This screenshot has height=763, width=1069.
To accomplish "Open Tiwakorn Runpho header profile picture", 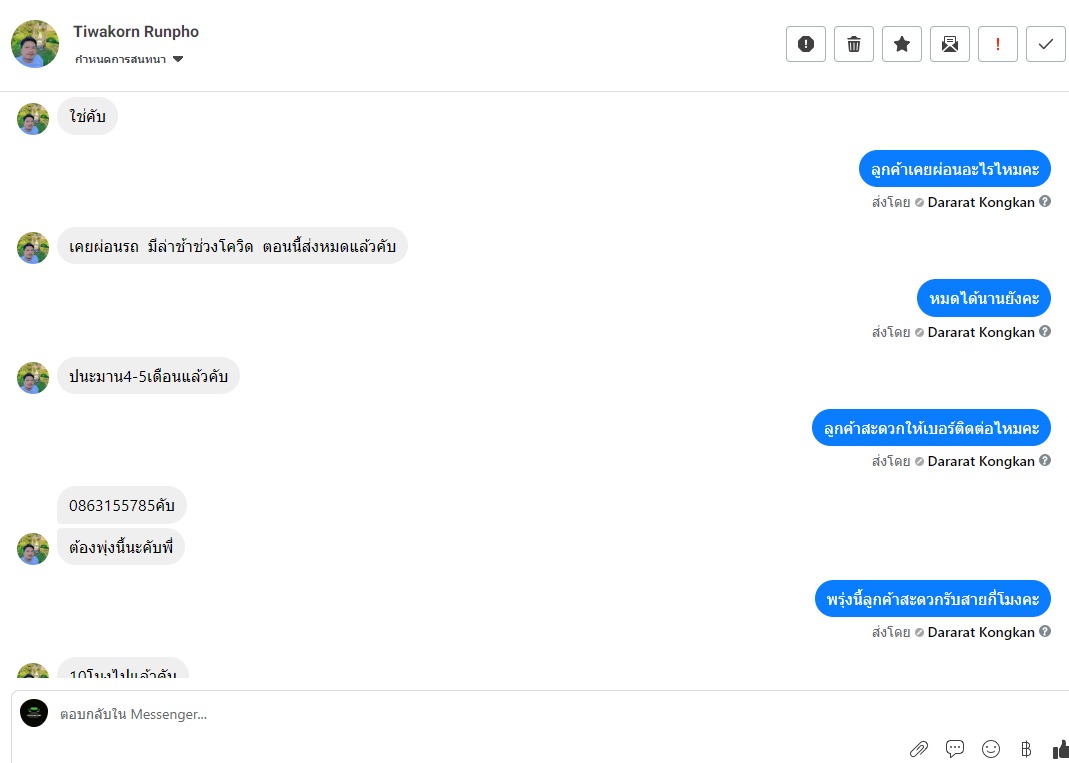I will point(35,44).
